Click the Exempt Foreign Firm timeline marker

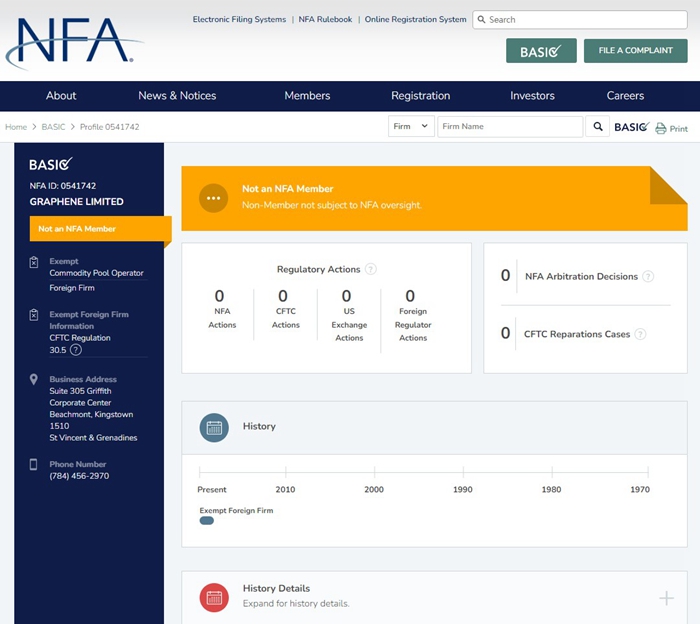pyautogui.click(x=207, y=521)
